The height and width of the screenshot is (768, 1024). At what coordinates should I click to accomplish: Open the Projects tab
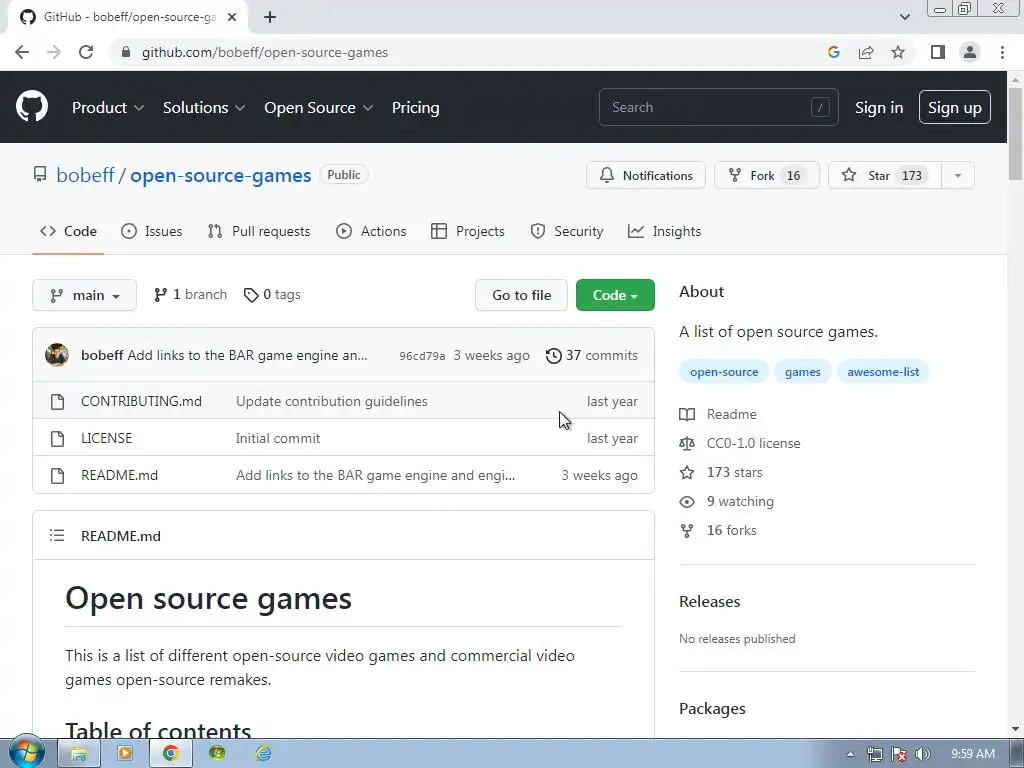pyautogui.click(x=468, y=231)
